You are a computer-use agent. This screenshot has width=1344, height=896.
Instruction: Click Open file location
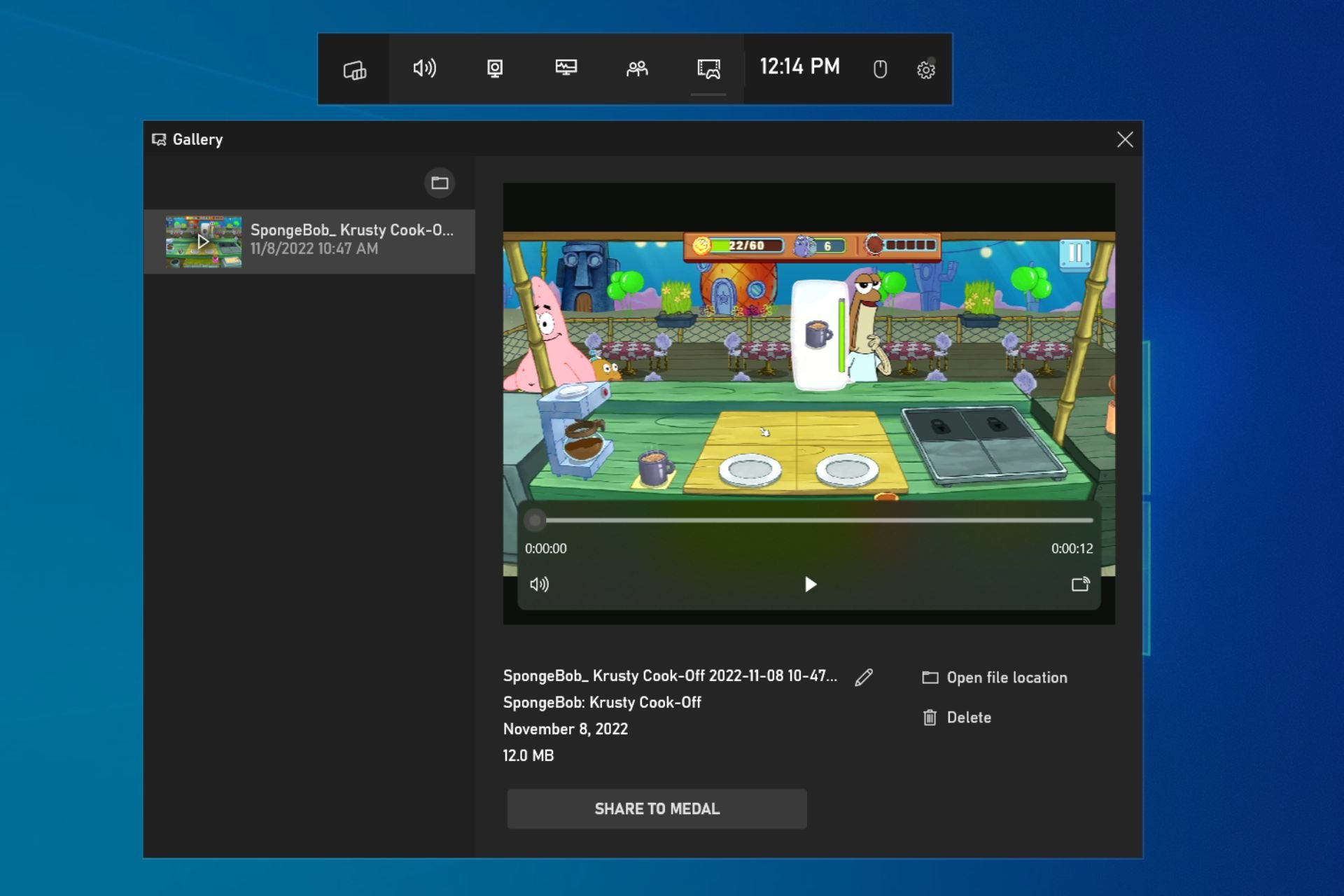(995, 678)
